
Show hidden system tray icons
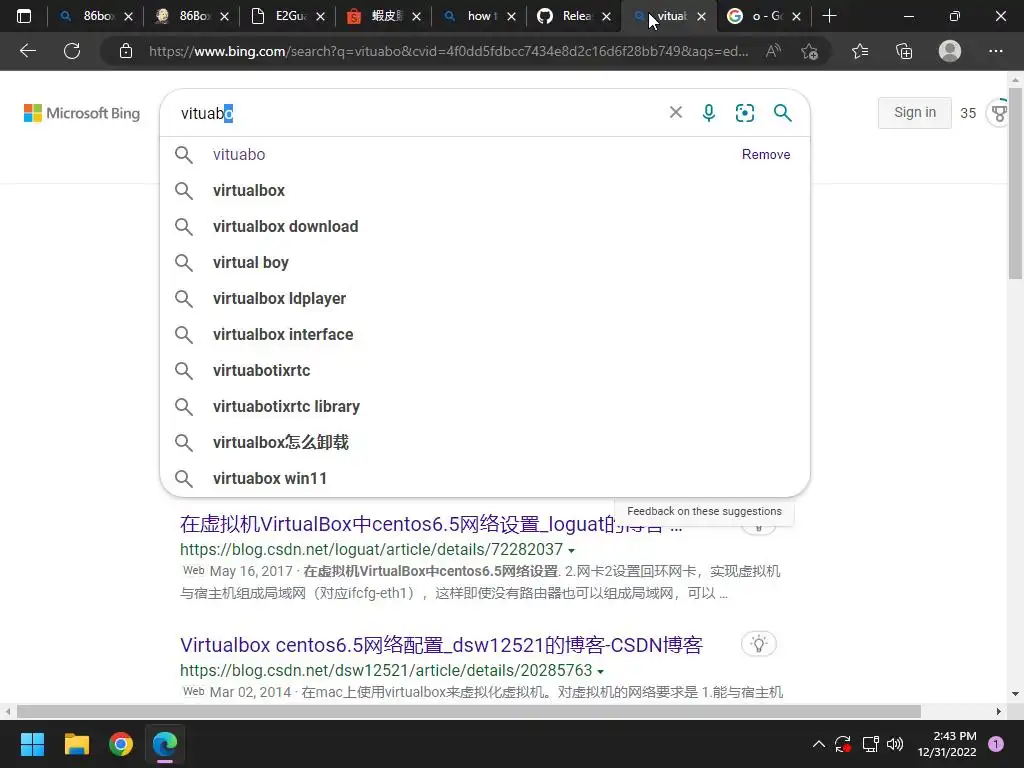point(818,744)
